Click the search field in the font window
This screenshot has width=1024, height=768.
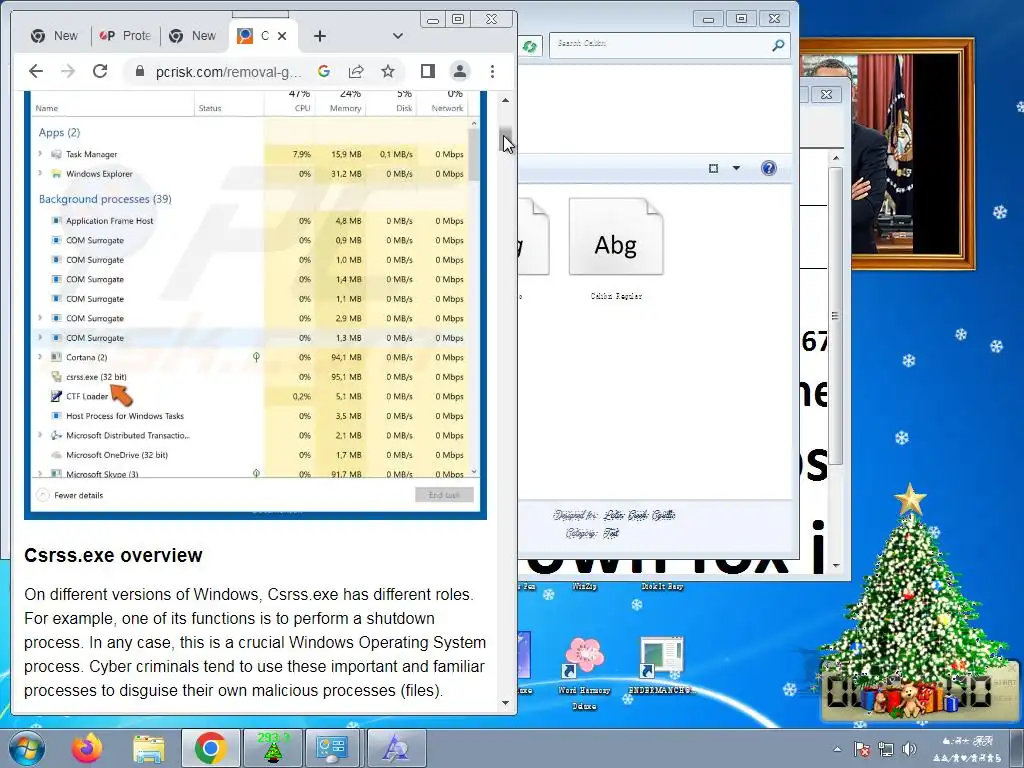[660, 44]
